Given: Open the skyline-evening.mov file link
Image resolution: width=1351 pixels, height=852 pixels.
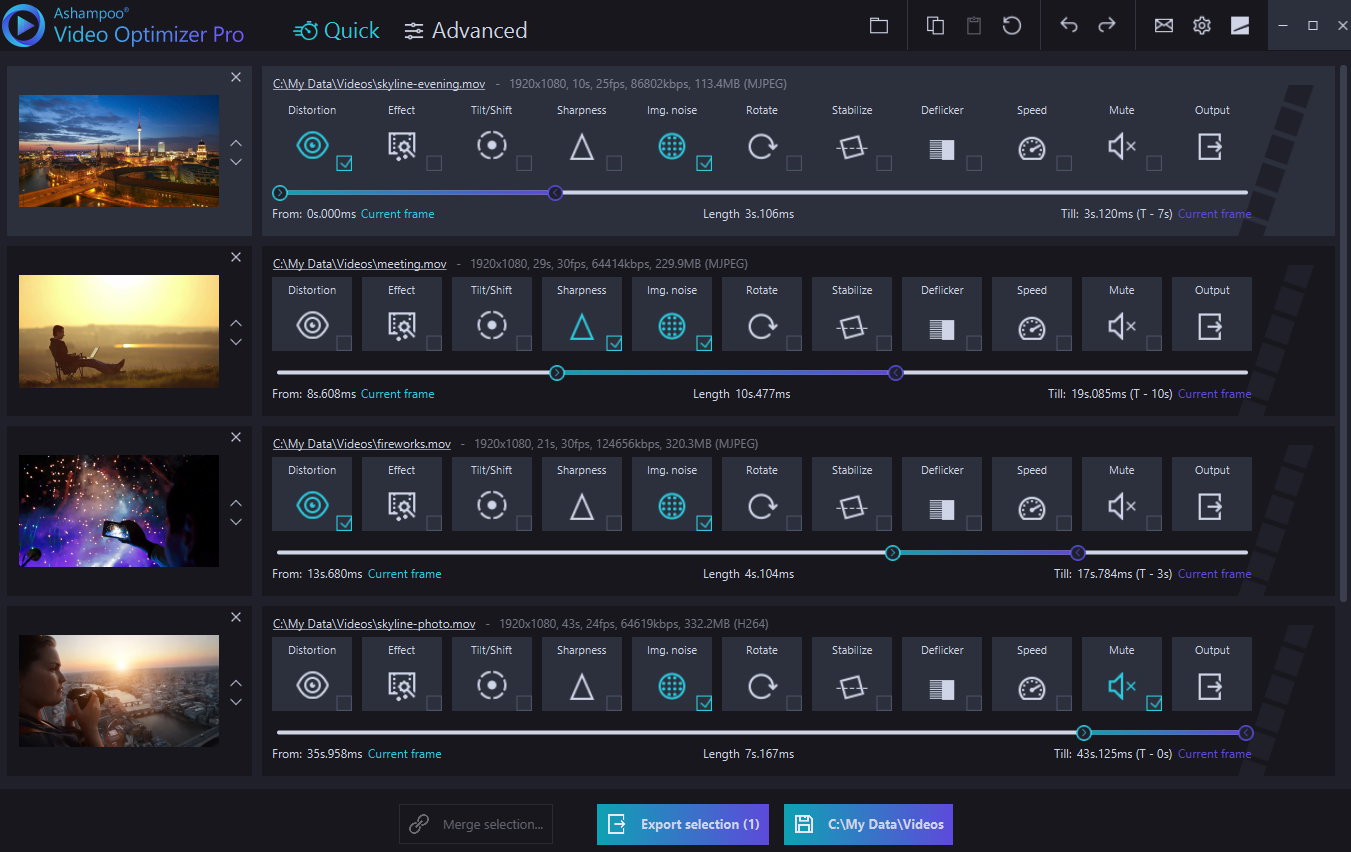Looking at the screenshot, I should coord(377,83).
